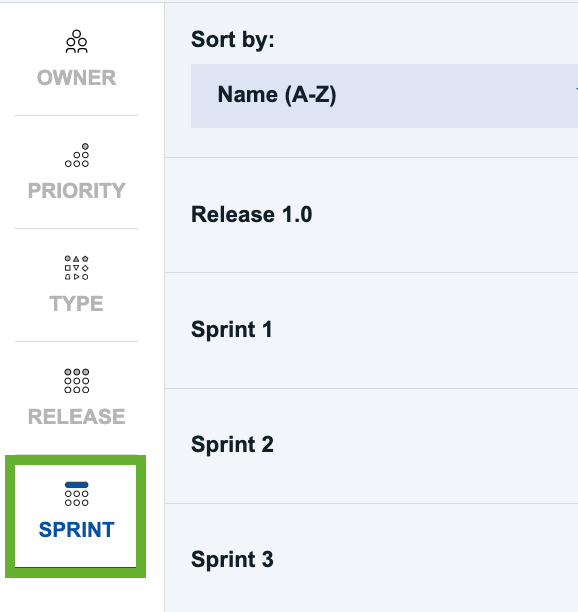Select the Release 1.0 row
578x612 pixels.
click(x=371, y=215)
